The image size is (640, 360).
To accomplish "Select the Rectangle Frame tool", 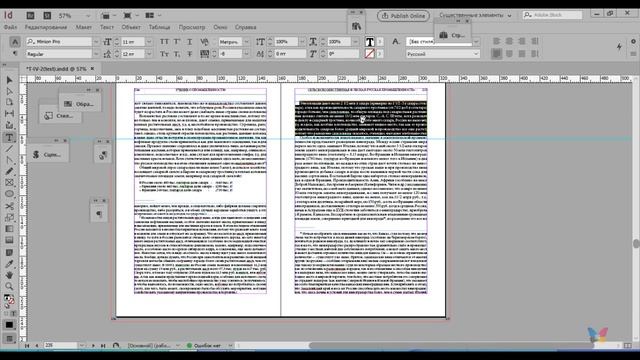I will click(9, 183).
